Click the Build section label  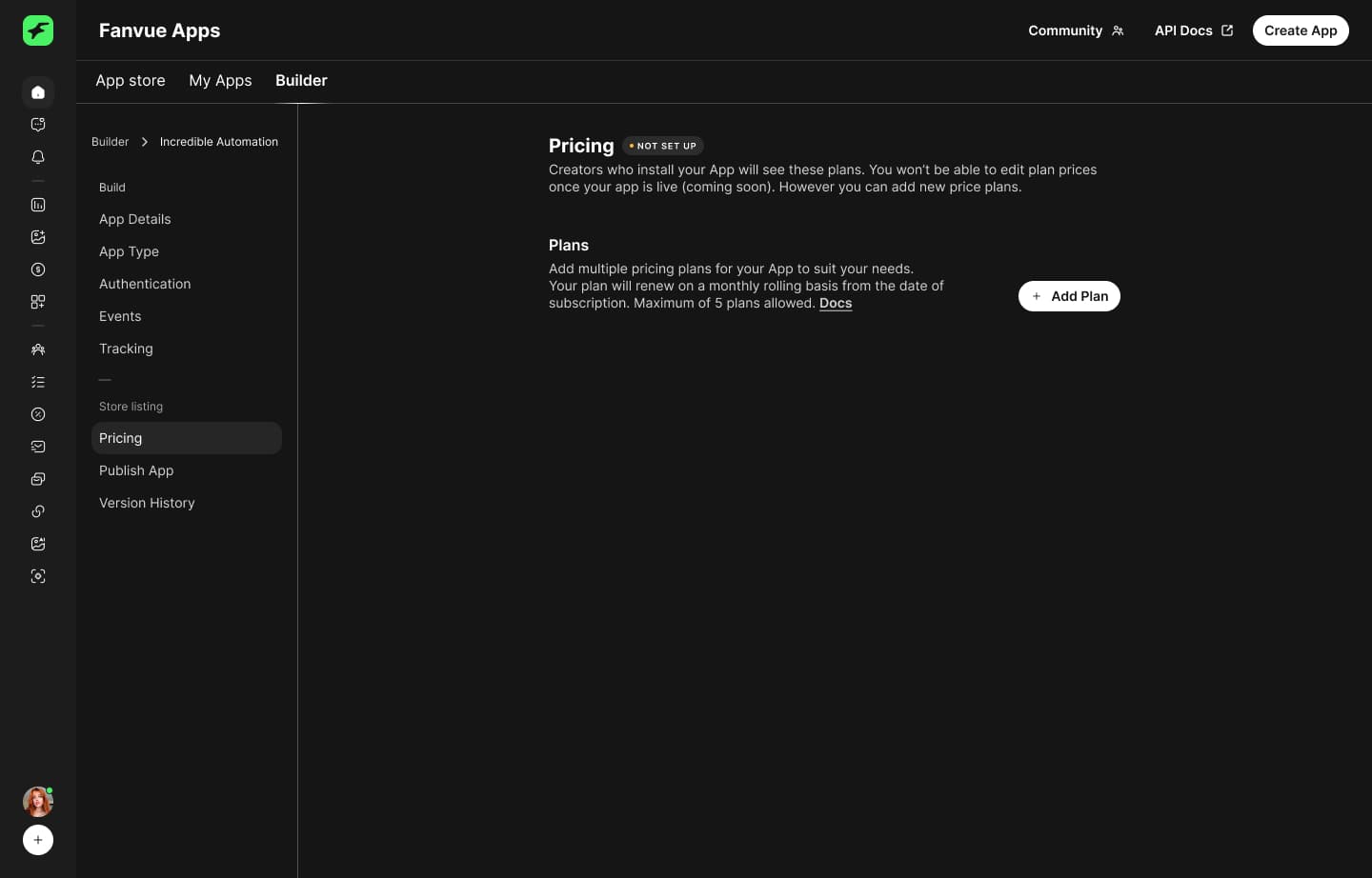tap(112, 188)
